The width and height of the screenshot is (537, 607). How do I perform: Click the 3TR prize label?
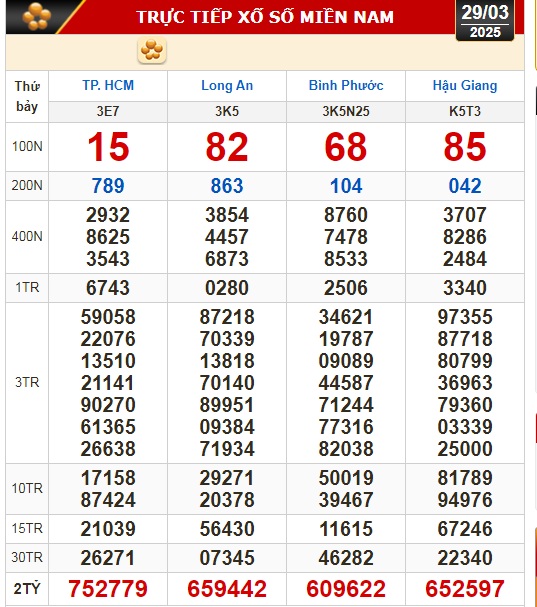[27, 382]
